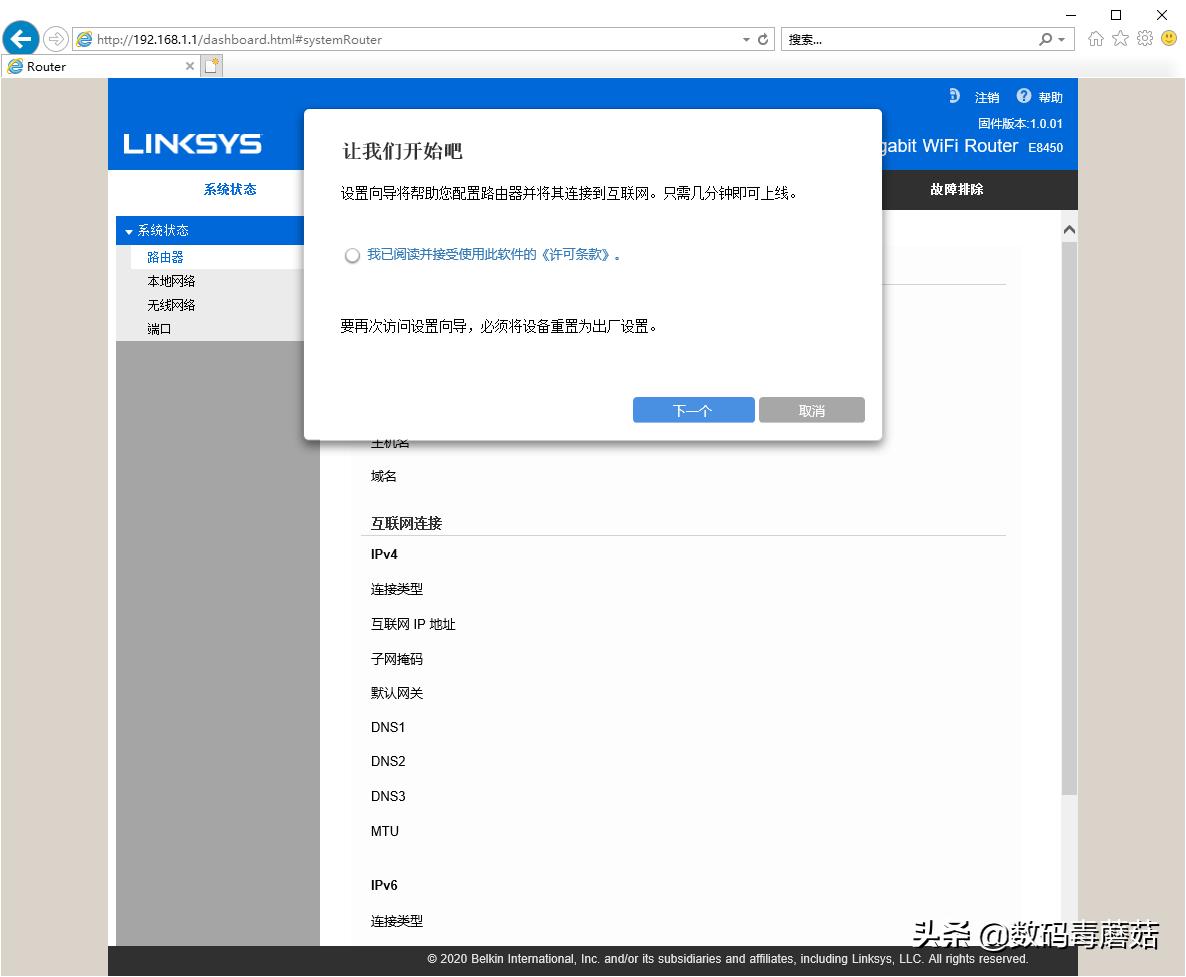Click the DNS3 label
Viewport: 1186px width, 977px height.
pos(388,796)
